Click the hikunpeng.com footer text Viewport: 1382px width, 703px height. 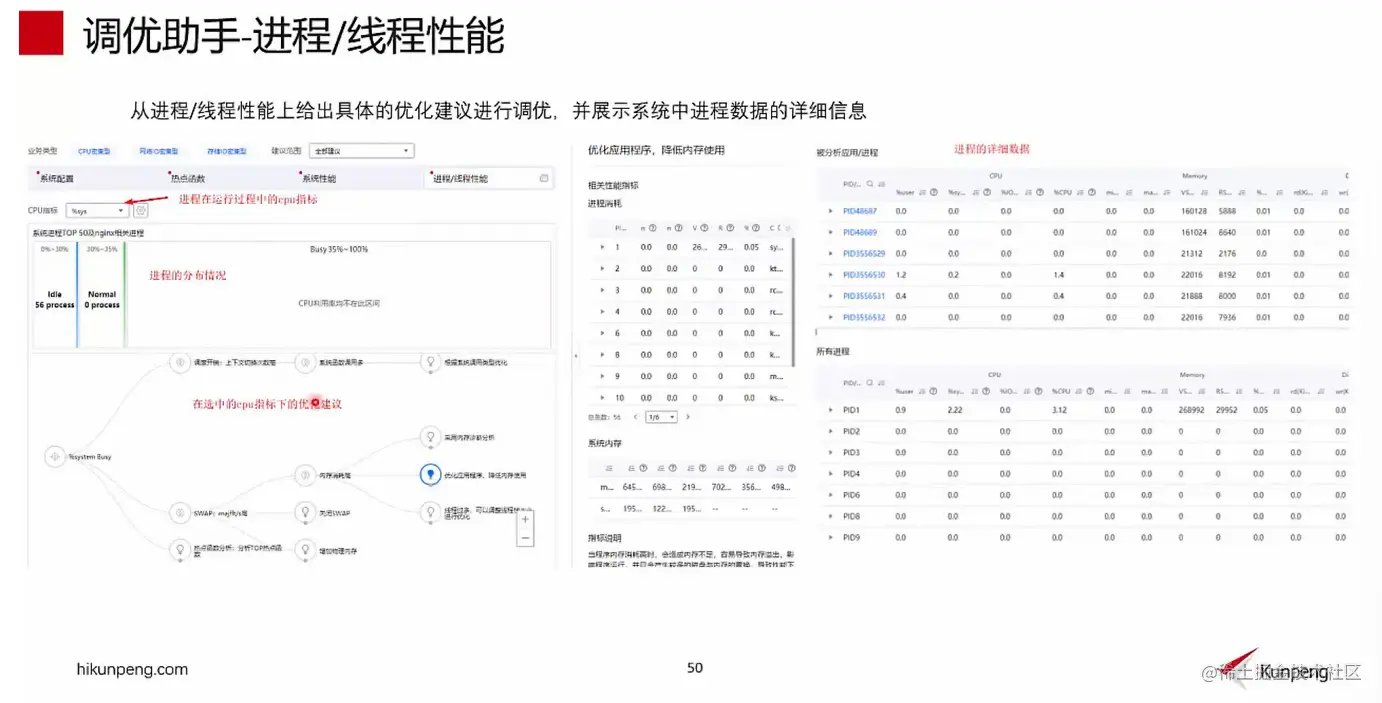click(x=132, y=669)
